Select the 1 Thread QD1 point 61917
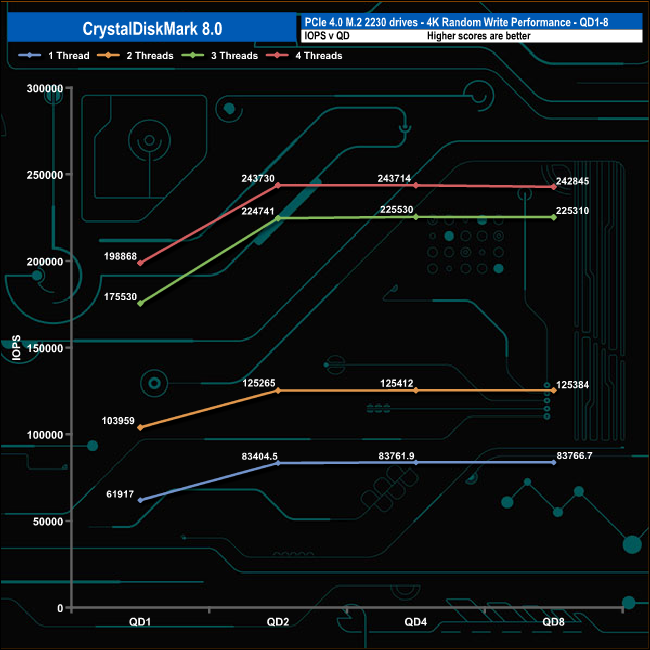This screenshot has height=650, width=650. click(x=140, y=500)
